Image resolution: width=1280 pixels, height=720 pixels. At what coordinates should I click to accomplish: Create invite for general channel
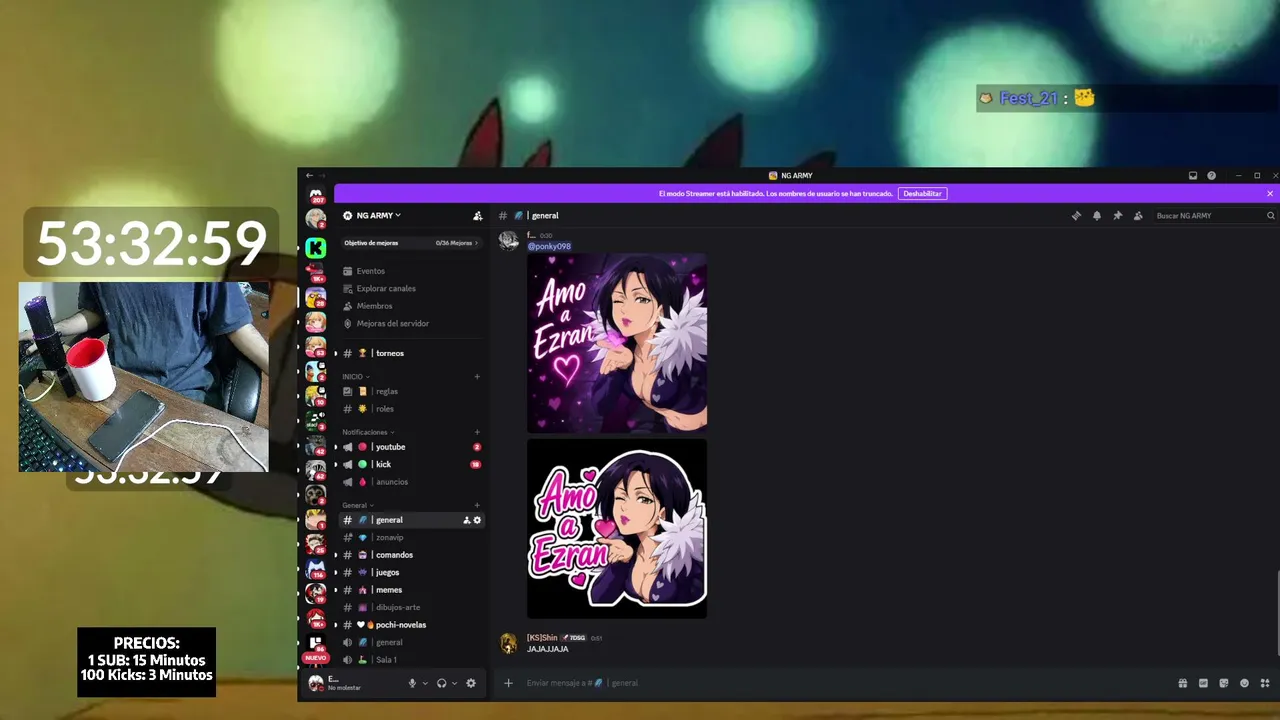pyautogui.click(x=467, y=520)
